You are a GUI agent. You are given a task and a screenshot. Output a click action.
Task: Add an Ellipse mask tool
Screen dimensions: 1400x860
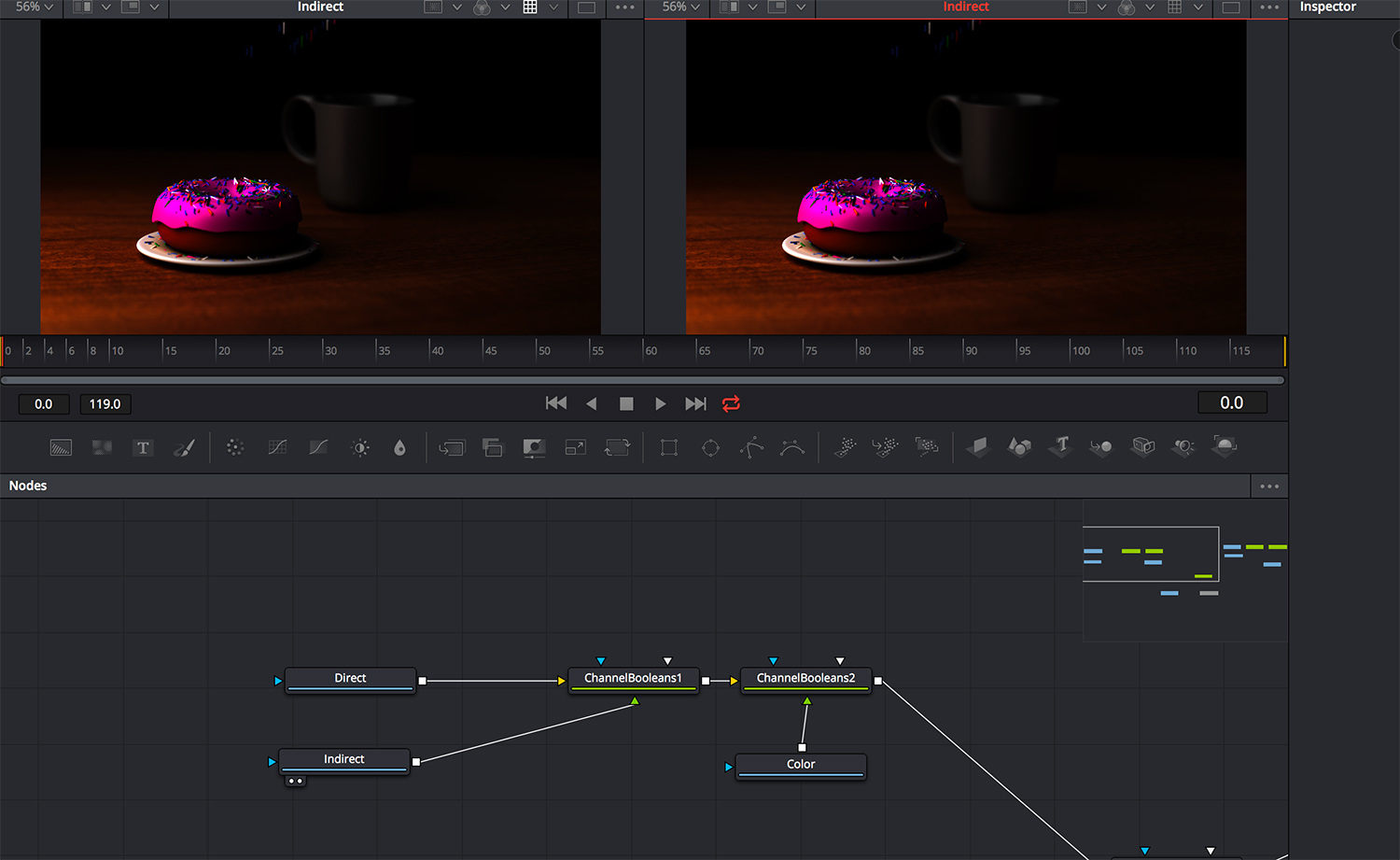710,448
